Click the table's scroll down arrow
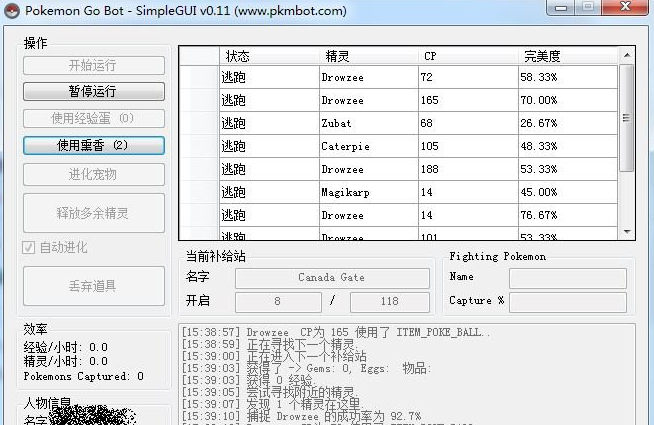 (x=626, y=231)
